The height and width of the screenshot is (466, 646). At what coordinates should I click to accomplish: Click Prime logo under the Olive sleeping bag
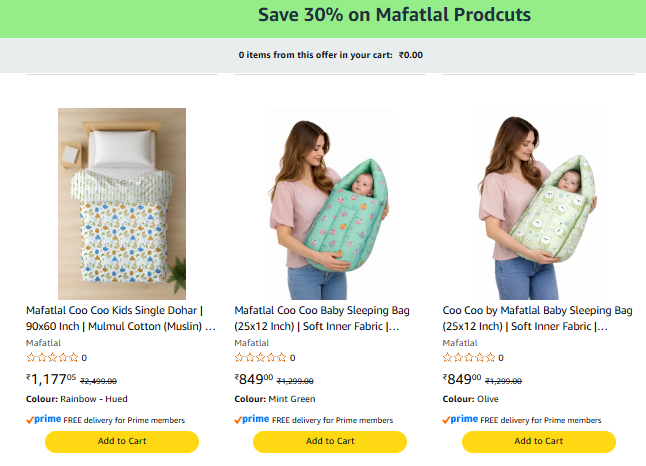click(459, 420)
